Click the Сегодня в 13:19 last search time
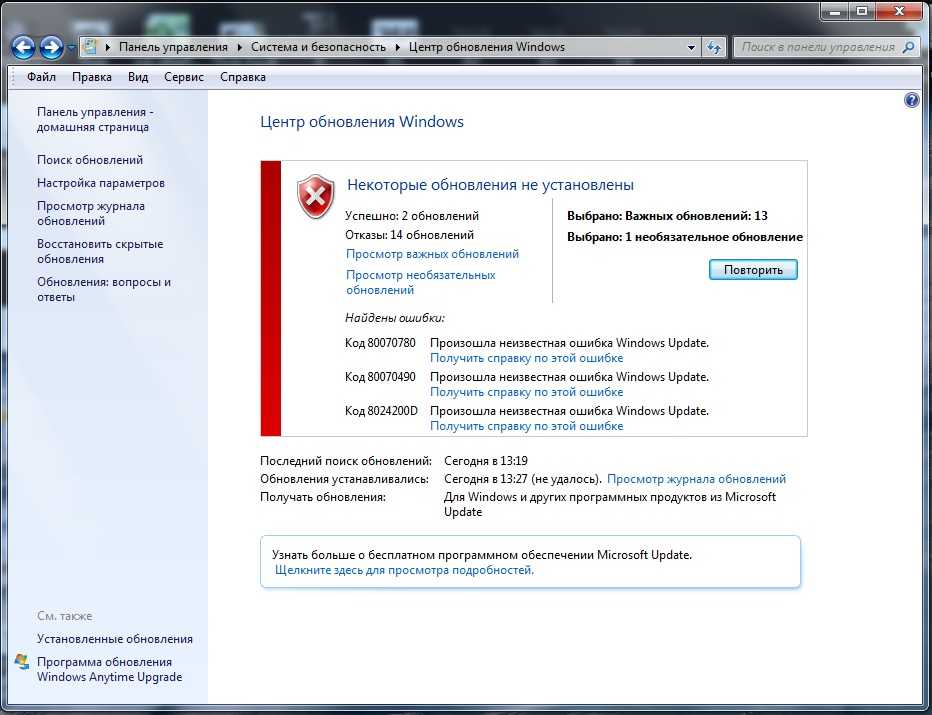The height and width of the screenshot is (715, 932). click(x=486, y=461)
